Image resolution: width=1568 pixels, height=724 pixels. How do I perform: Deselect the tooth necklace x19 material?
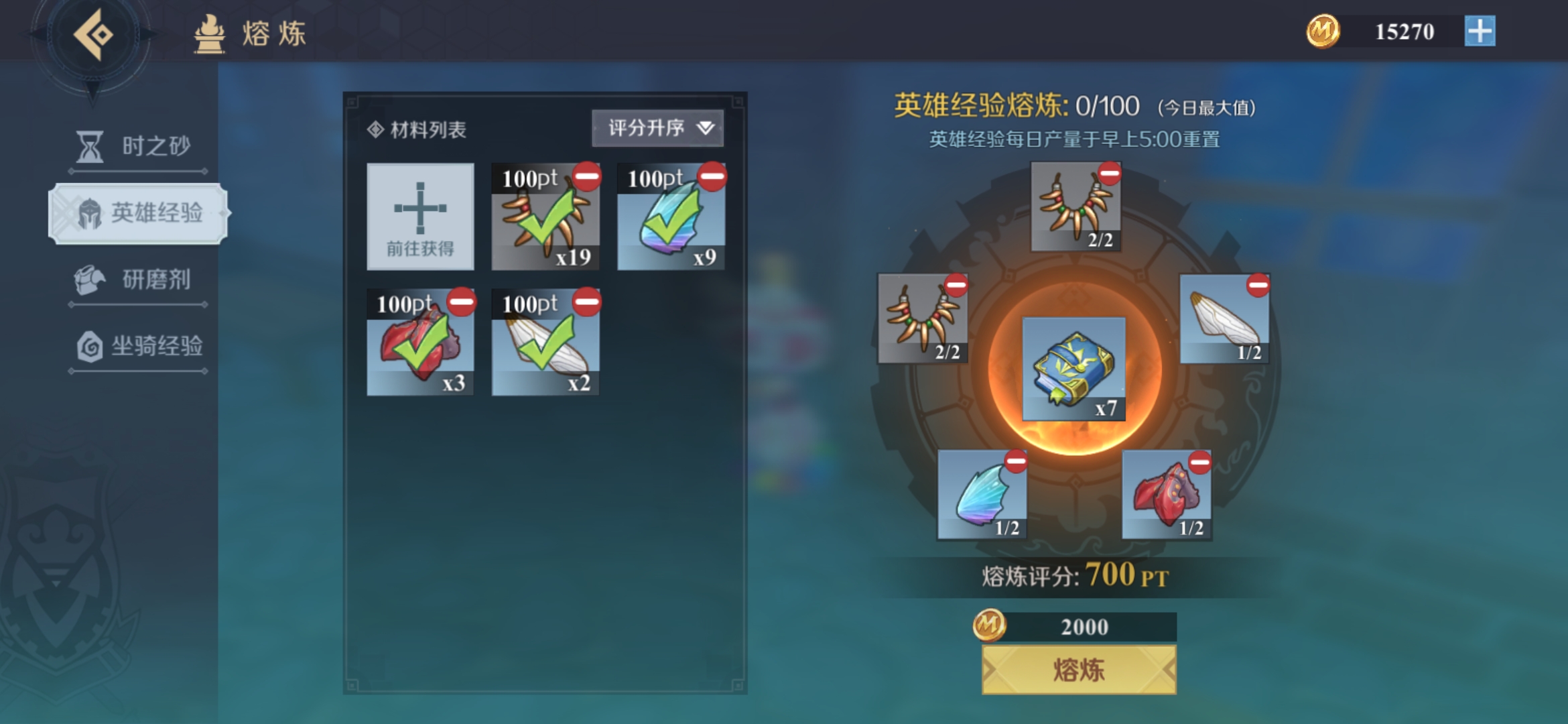(545, 216)
